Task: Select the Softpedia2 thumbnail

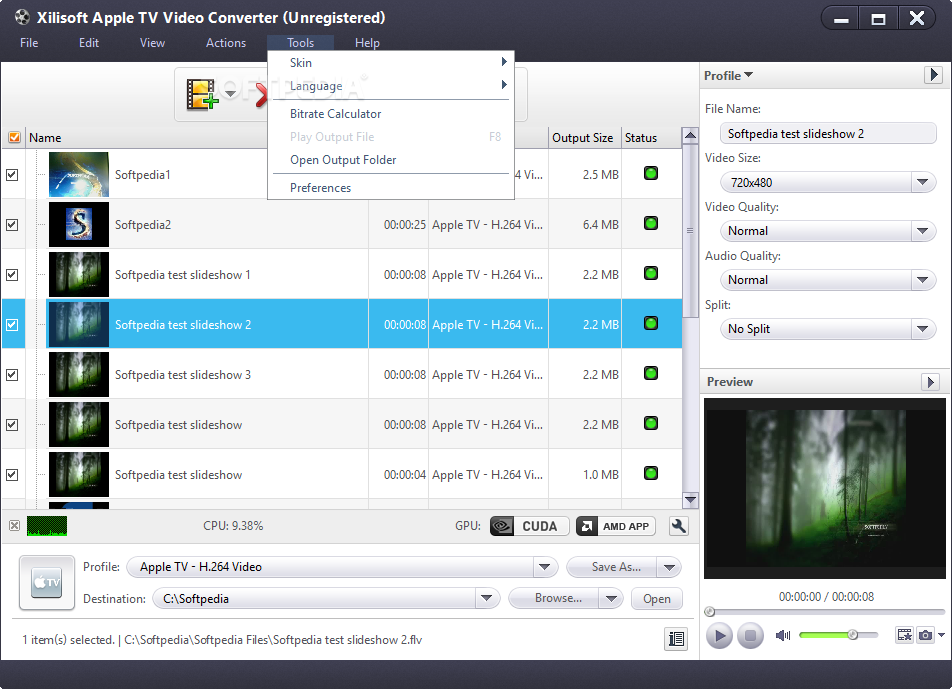Action: (79, 225)
